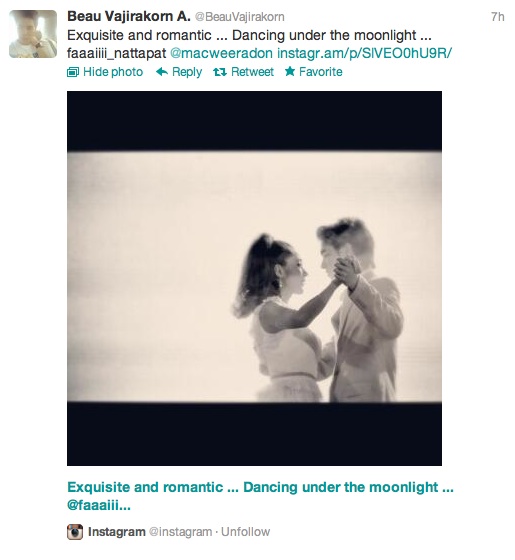
Task: Open the Exquisite and romantic caption title
Action: click(x=260, y=496)
